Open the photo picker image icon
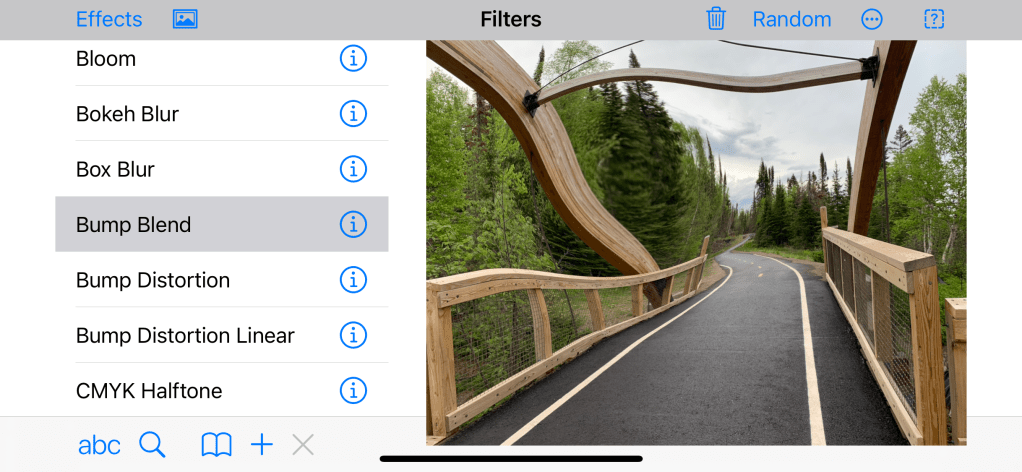Viewport: 1022px width, 472px height. 185,20
